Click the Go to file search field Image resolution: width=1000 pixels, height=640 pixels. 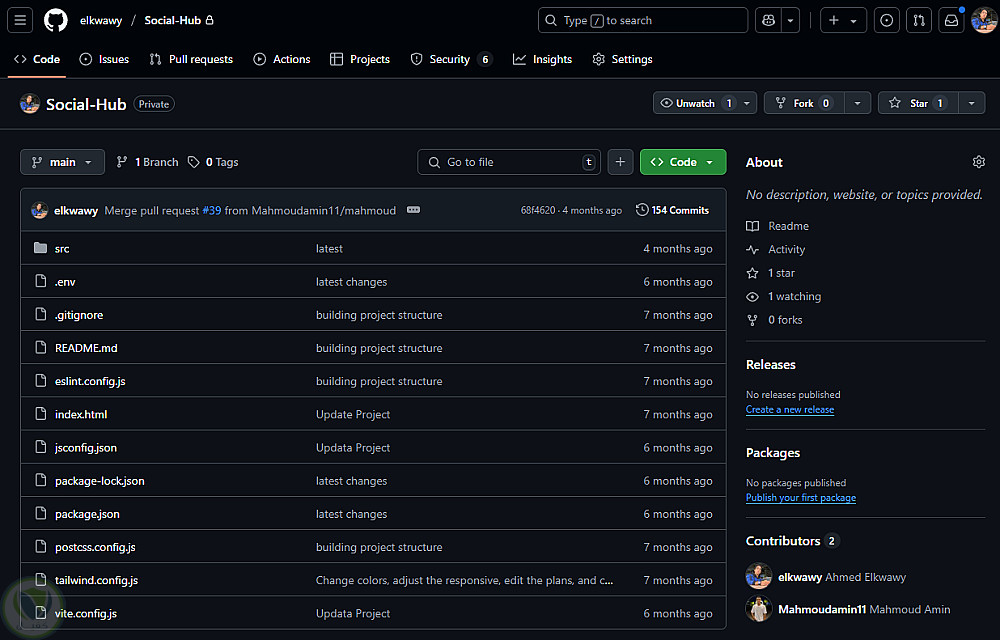pos(509,162)
